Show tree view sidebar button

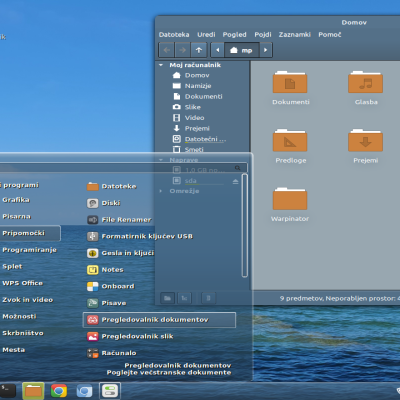click(184, 298)
